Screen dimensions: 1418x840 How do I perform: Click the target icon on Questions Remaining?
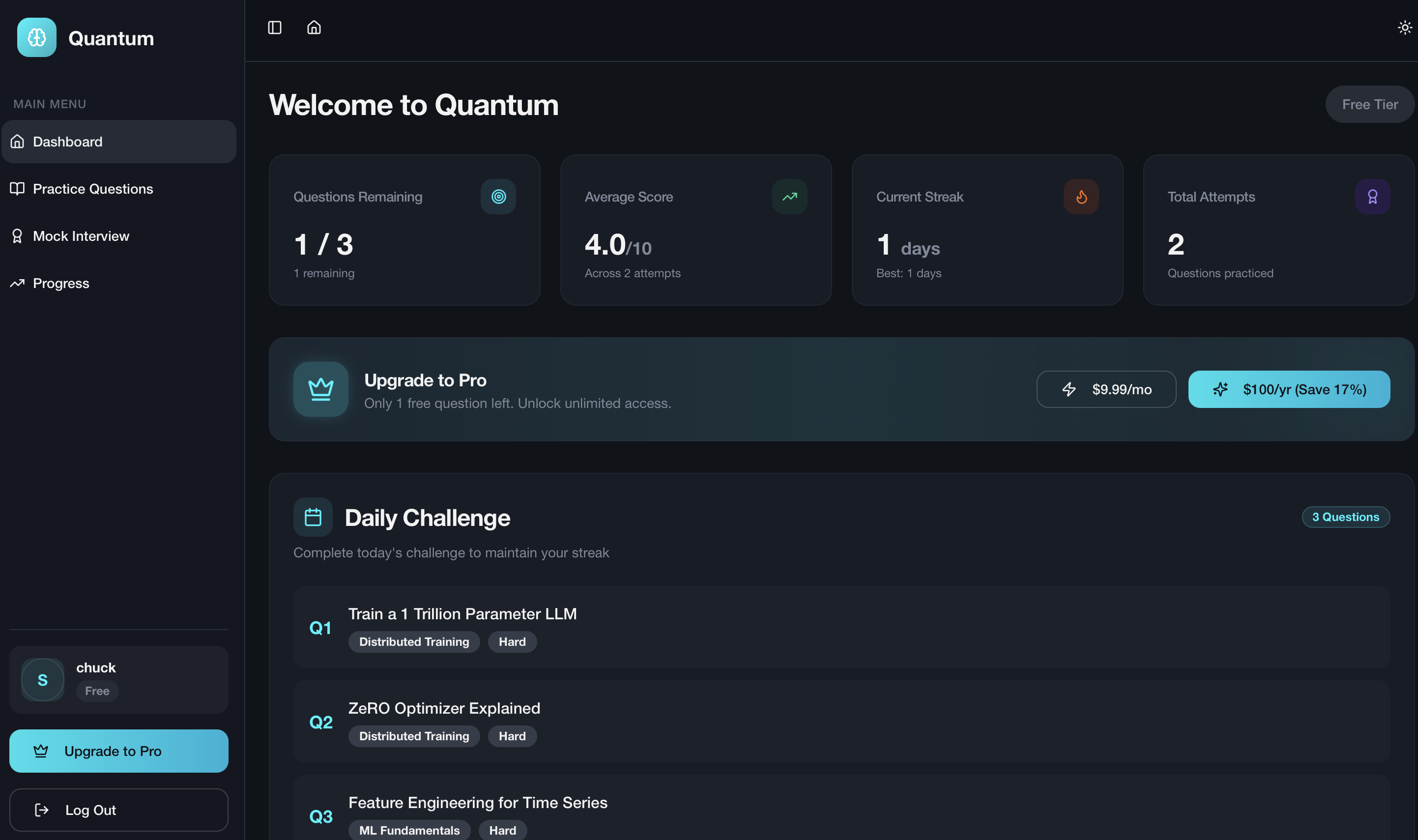[498, 197]
